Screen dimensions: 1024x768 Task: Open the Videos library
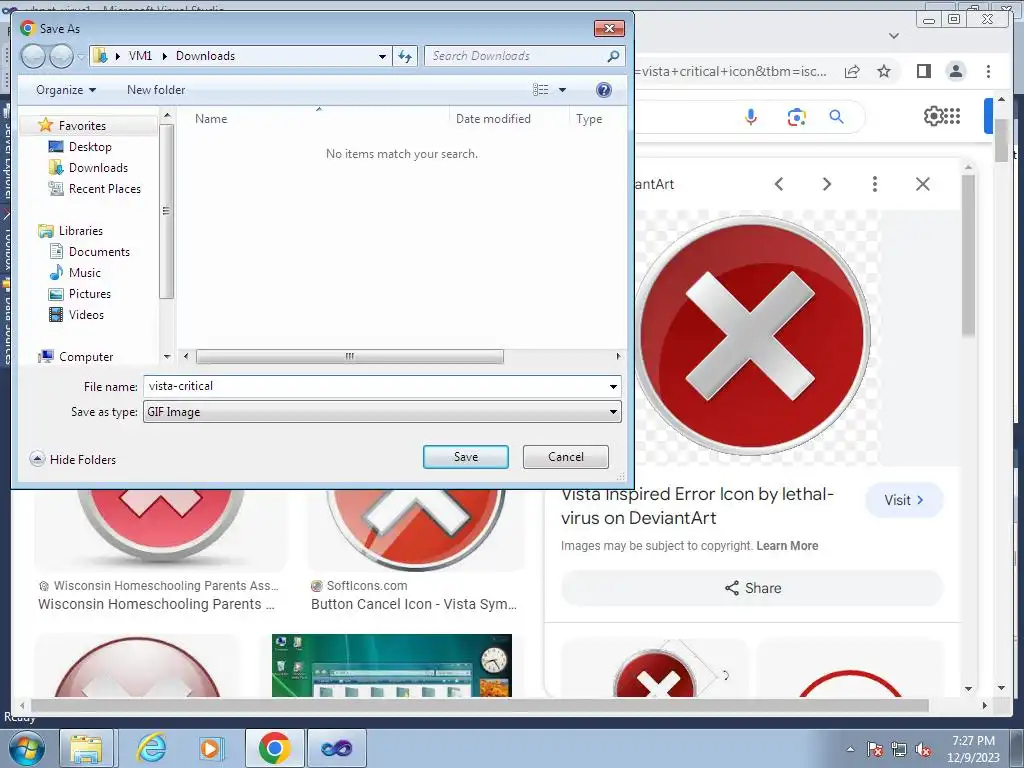coord(86,315)
